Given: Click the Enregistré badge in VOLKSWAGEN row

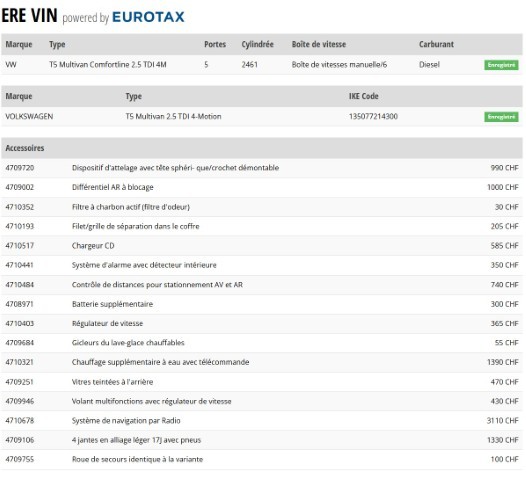Looking at the screenshot, I should click(501, 117).
